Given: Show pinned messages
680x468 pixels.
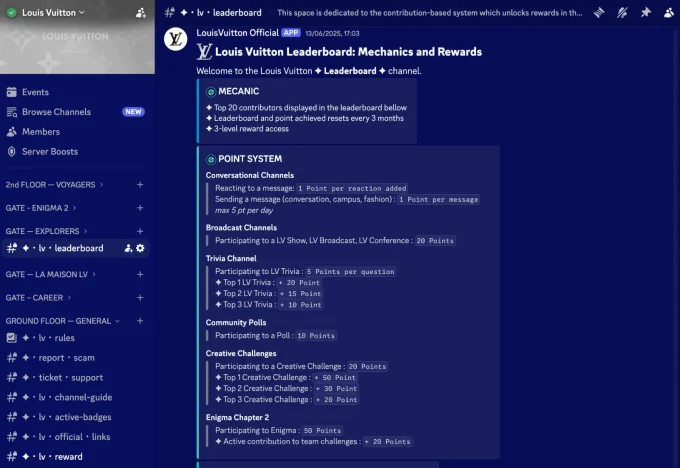Looking at the screenshot, I should point(646,13).
